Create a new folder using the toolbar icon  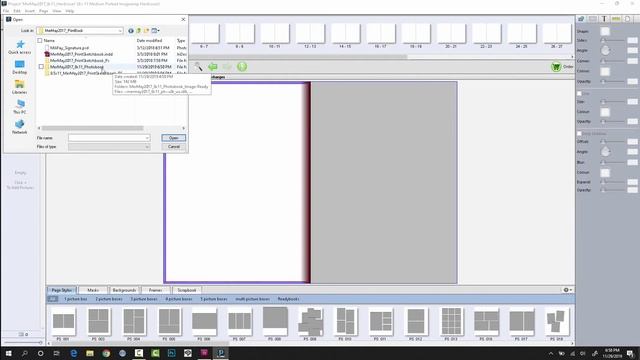[x=146, y=31]
